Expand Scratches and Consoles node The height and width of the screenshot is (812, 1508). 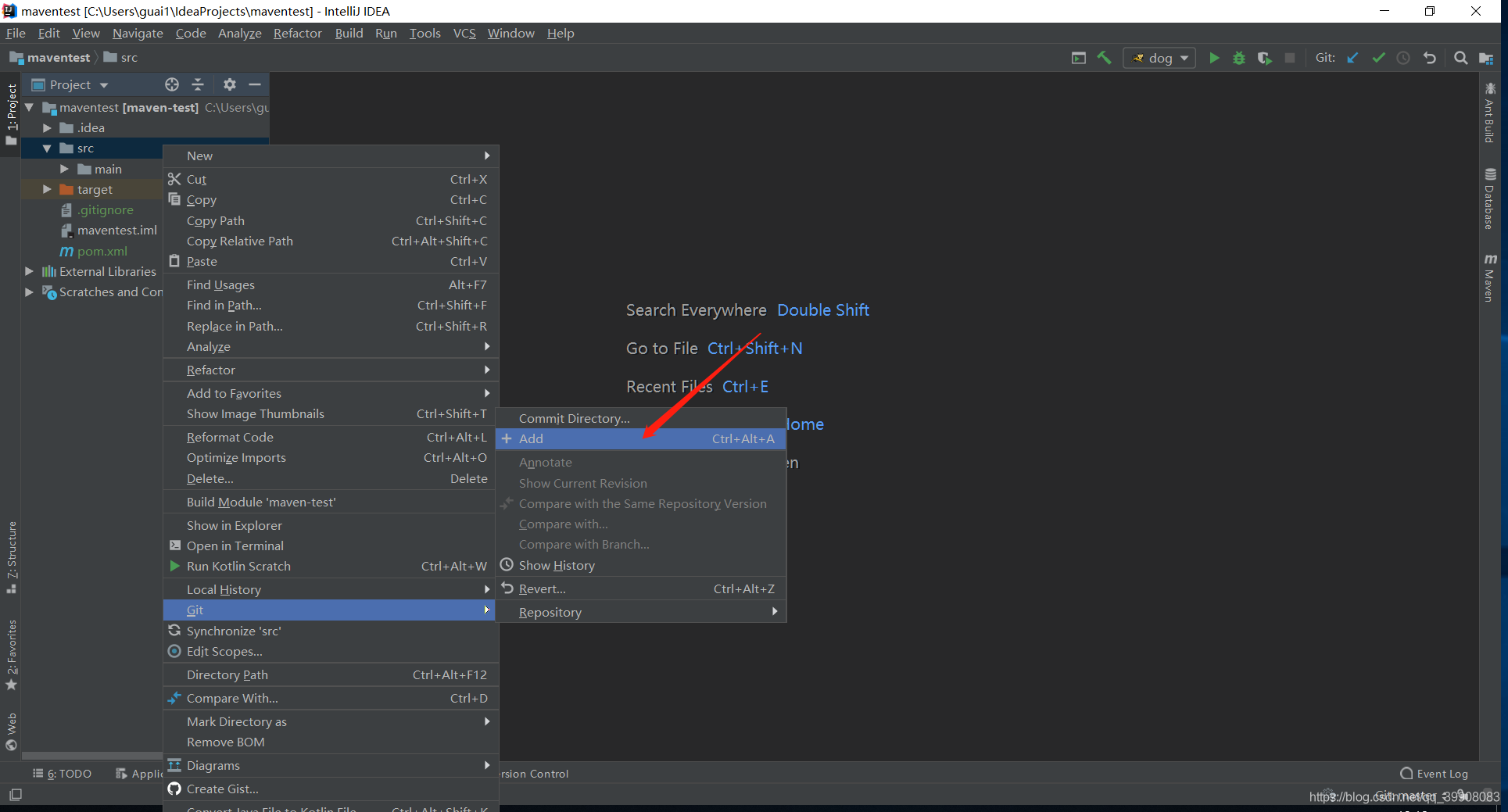(x=30, y=292)
